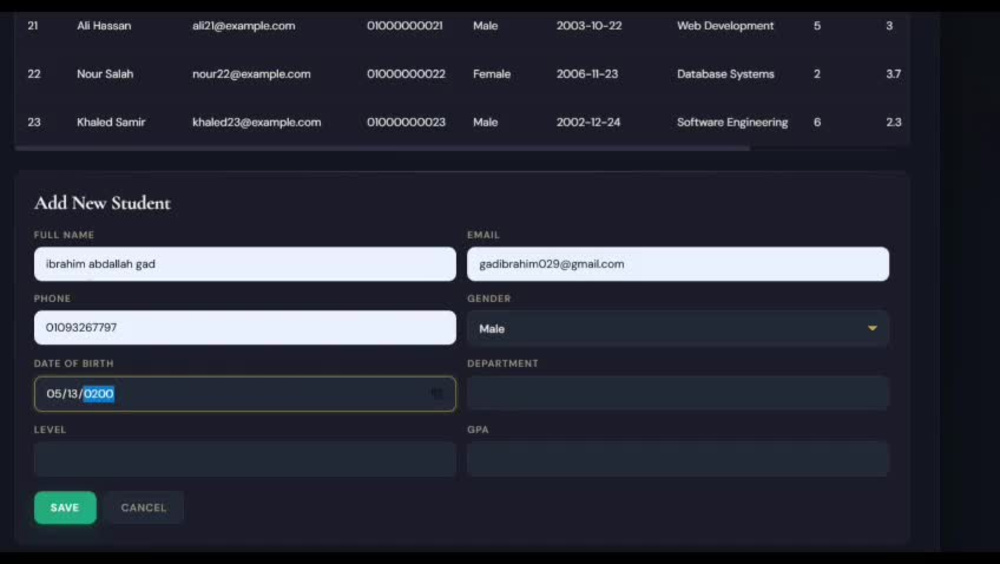Click the Phone input field
Viewport: 1000px width, 564px height.
point(245,328)
